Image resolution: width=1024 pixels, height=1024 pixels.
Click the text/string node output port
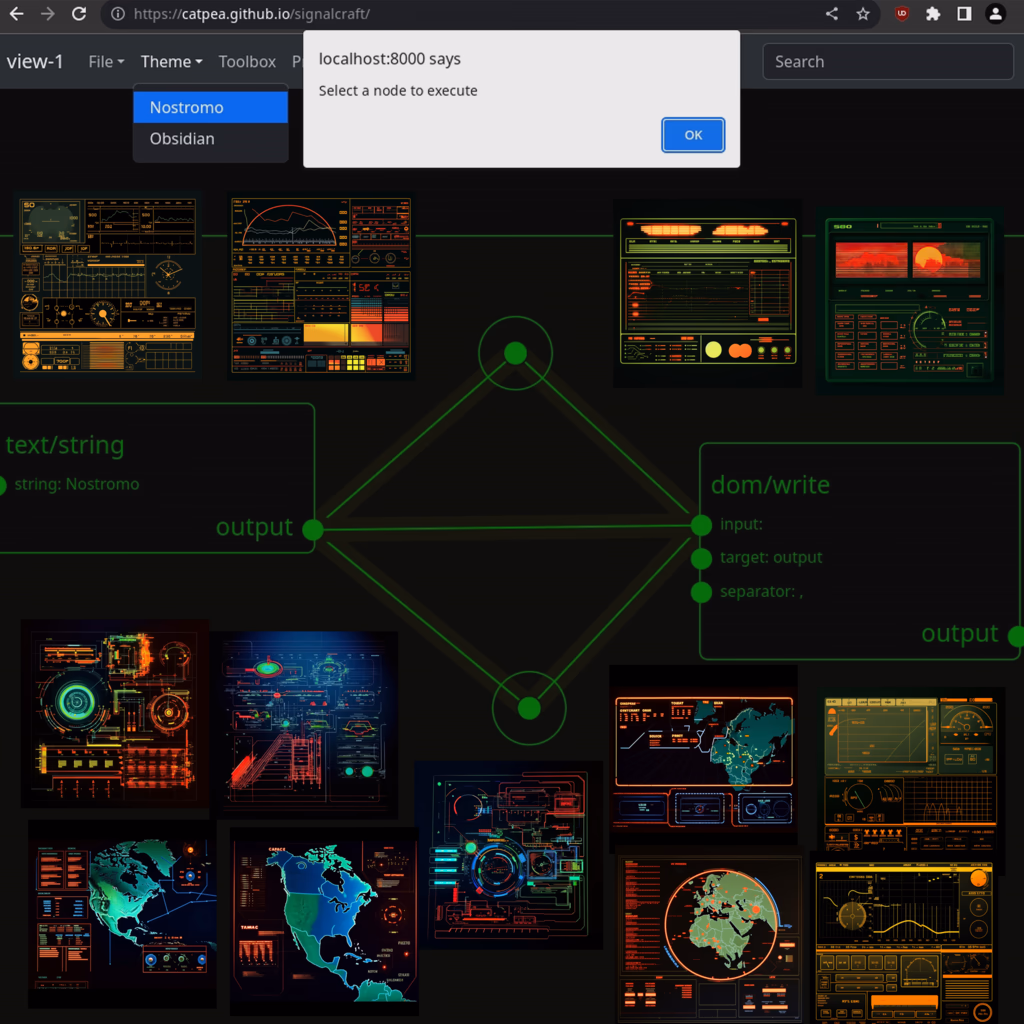point(312,529)
